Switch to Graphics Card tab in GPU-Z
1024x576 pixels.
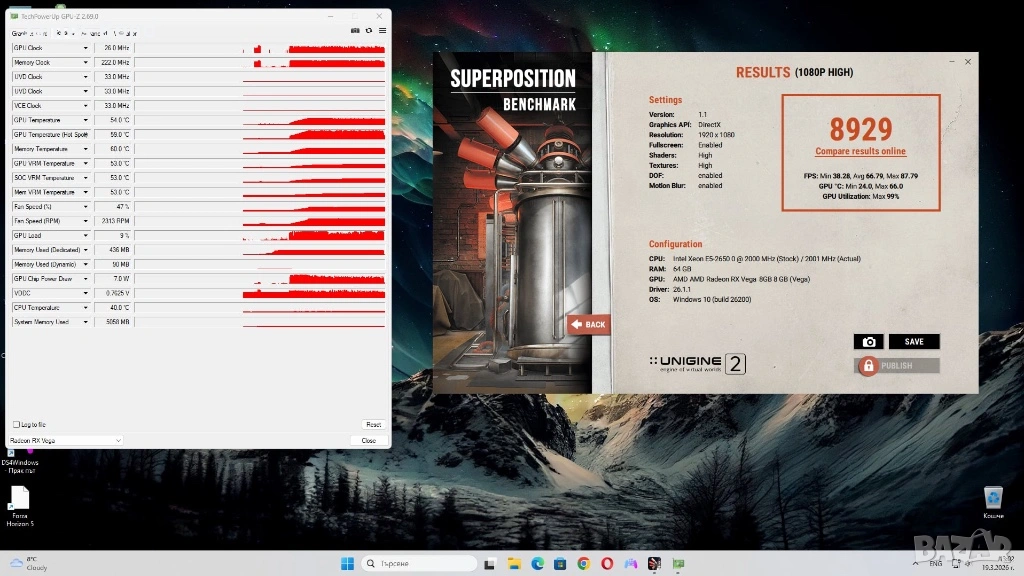pyautogui.click(x=29, y=33)
